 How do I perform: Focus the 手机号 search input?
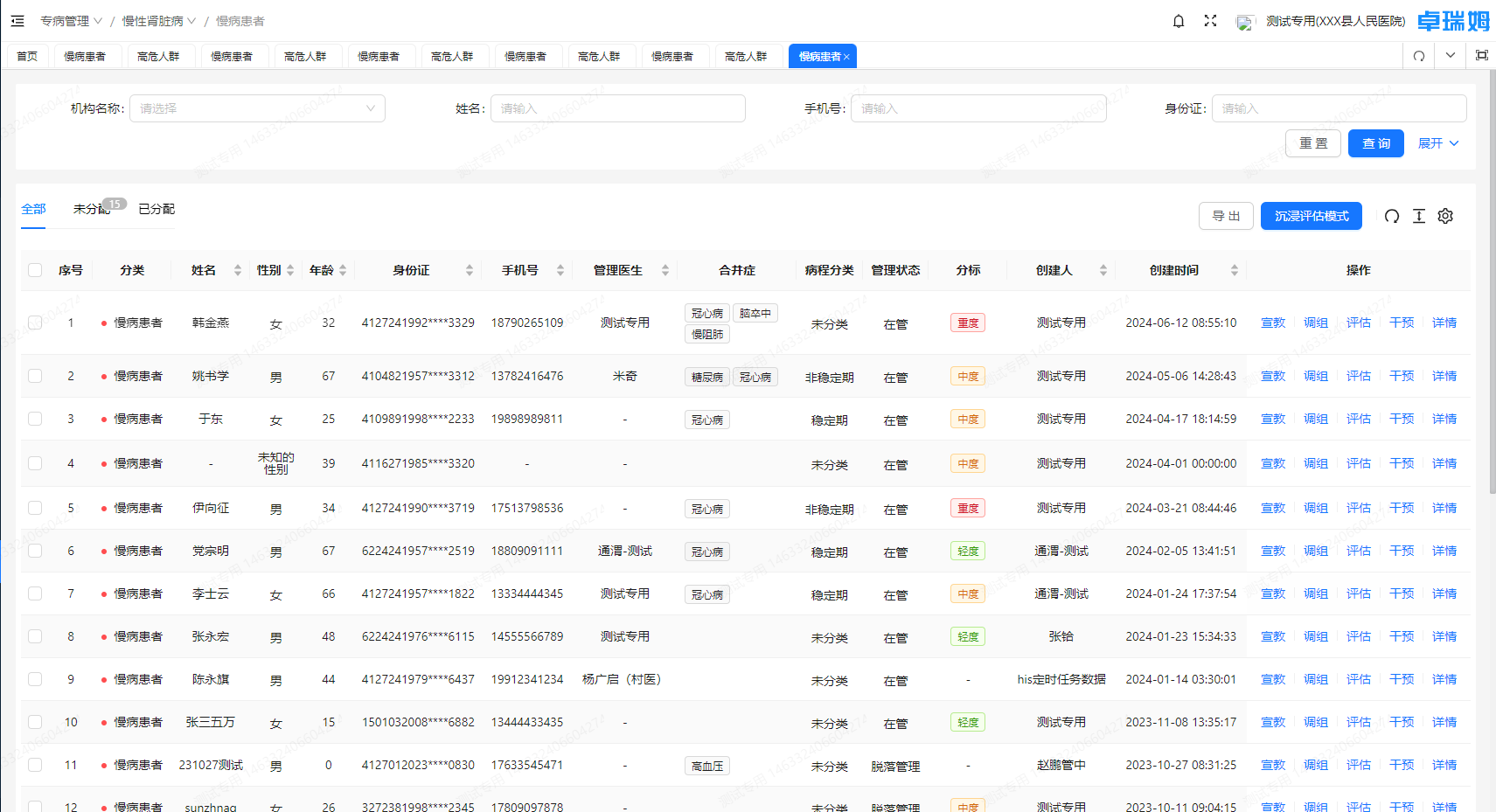(x=978, y=108)
